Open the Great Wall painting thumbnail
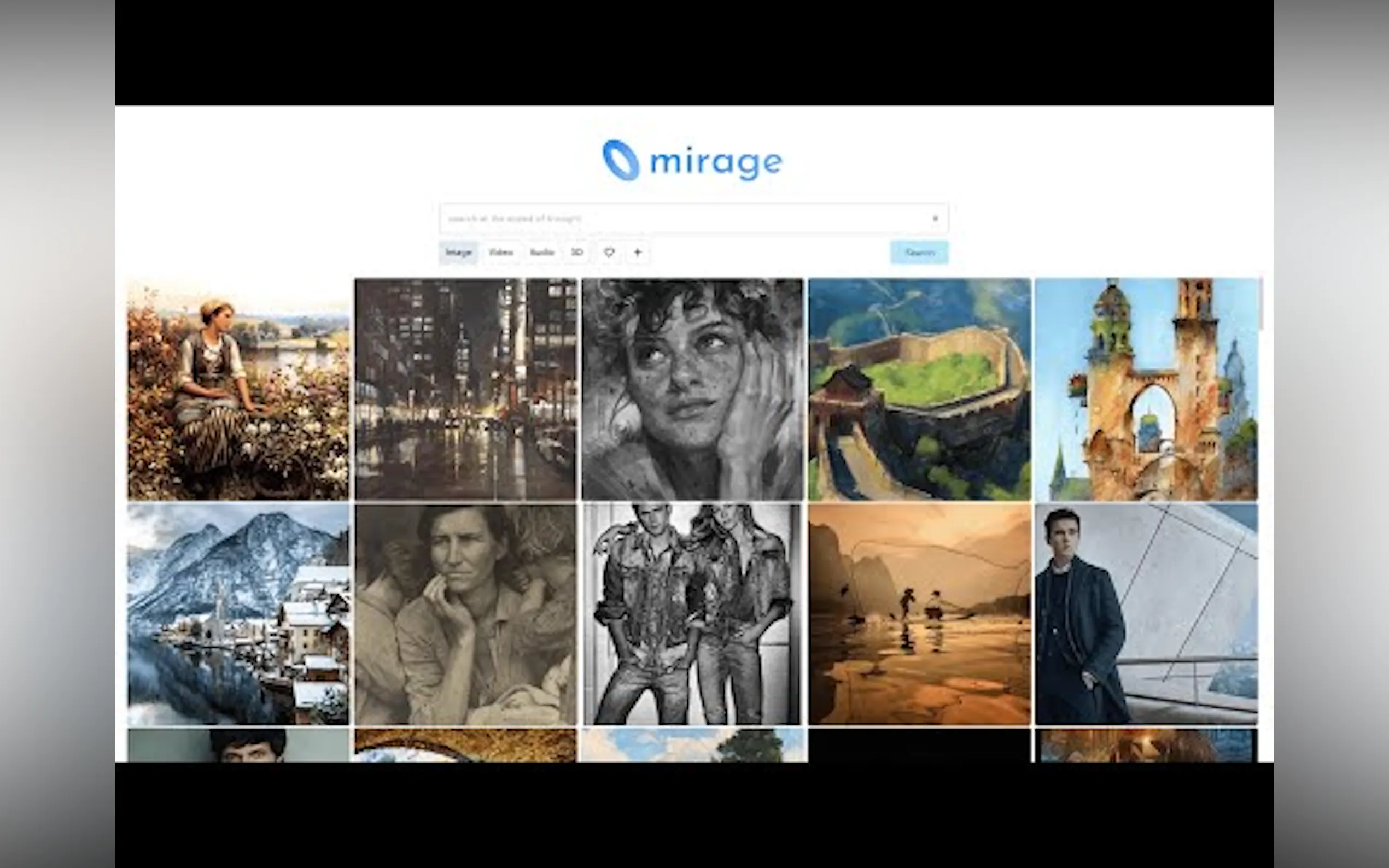 (919, 389)
